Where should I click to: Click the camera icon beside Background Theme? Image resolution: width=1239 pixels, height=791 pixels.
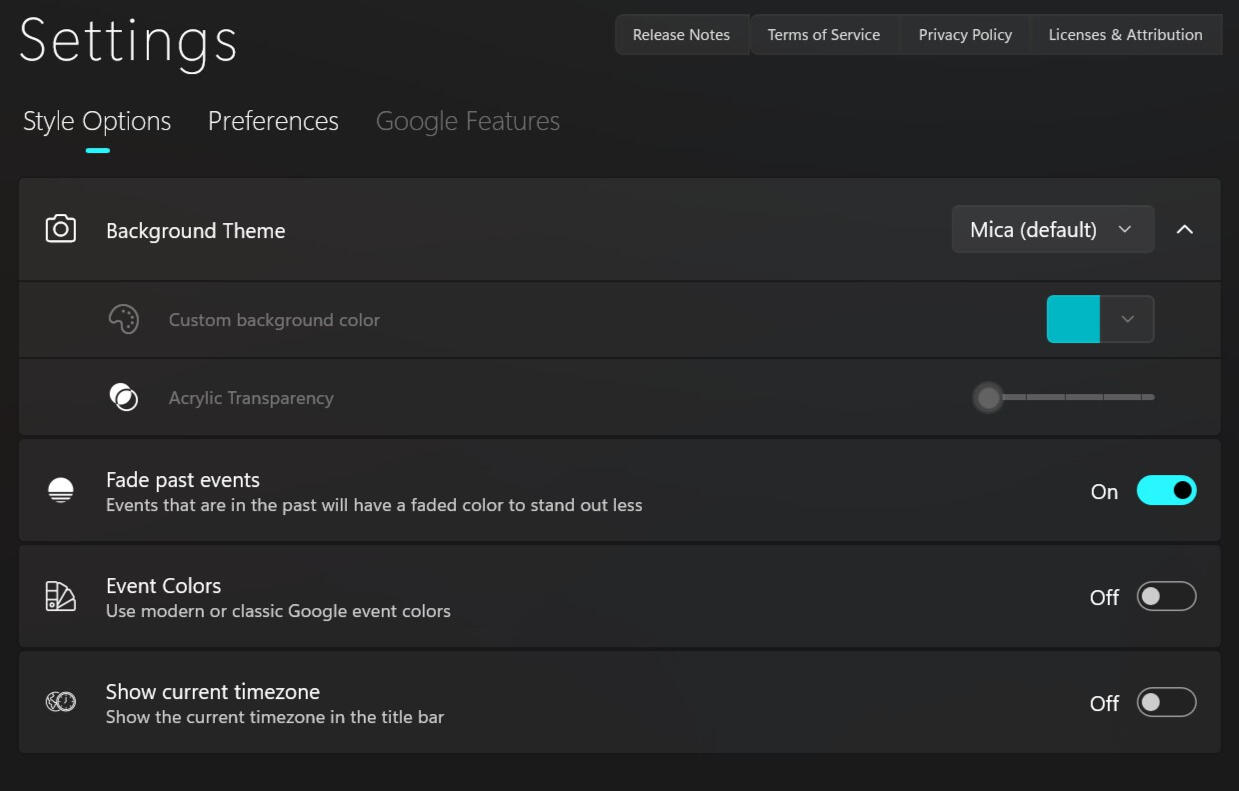point(61,230)
